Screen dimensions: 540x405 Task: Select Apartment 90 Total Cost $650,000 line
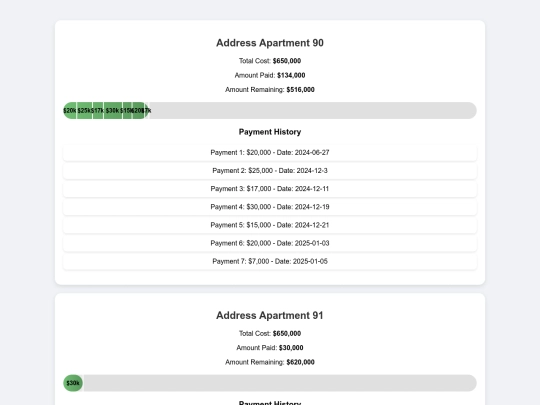pyautogui.click(x=270, y=61)
